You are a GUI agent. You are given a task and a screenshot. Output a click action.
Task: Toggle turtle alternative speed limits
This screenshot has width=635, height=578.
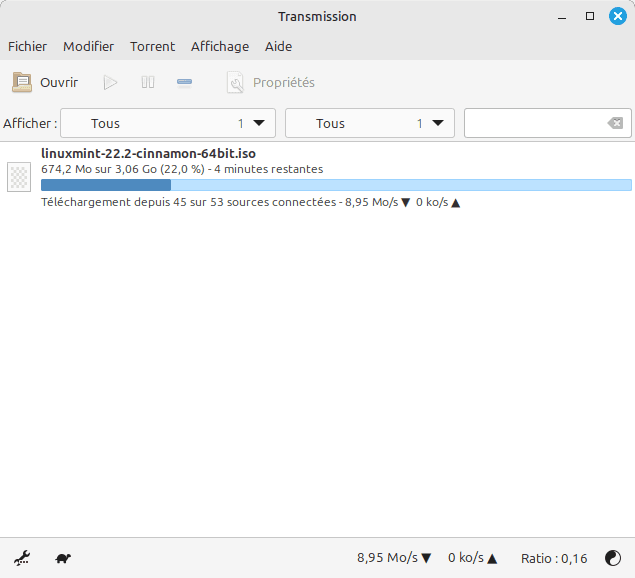click(63, 558)
